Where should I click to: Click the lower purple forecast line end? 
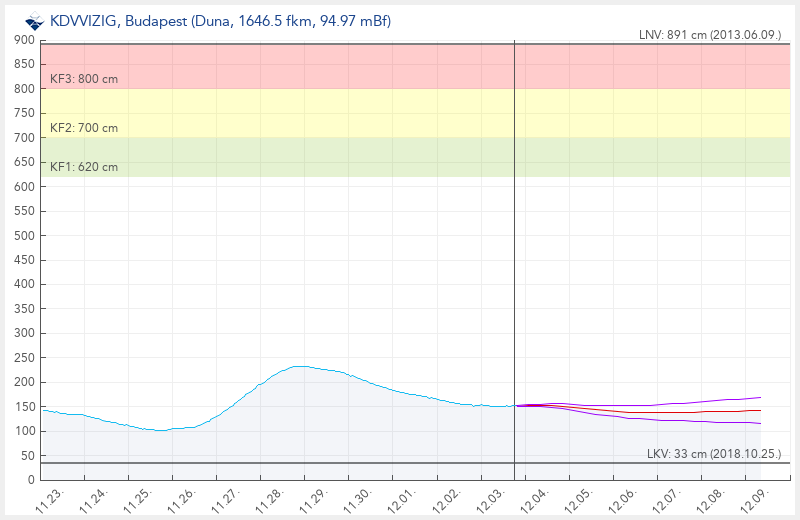(760, 423)
